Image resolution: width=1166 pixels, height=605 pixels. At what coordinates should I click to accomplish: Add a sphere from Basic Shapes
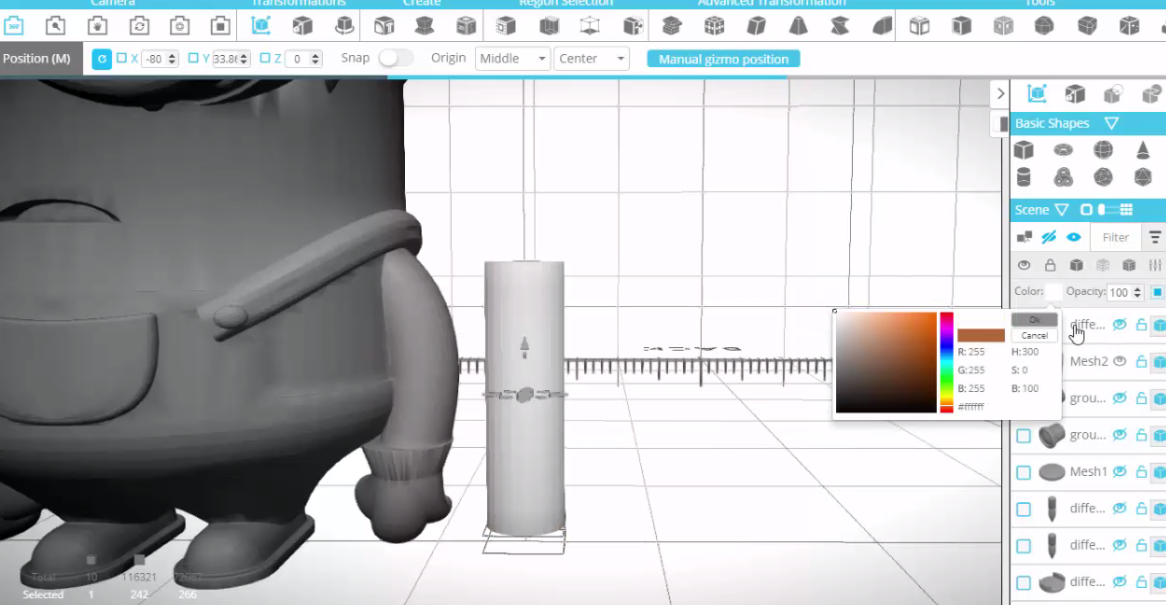1104,150
